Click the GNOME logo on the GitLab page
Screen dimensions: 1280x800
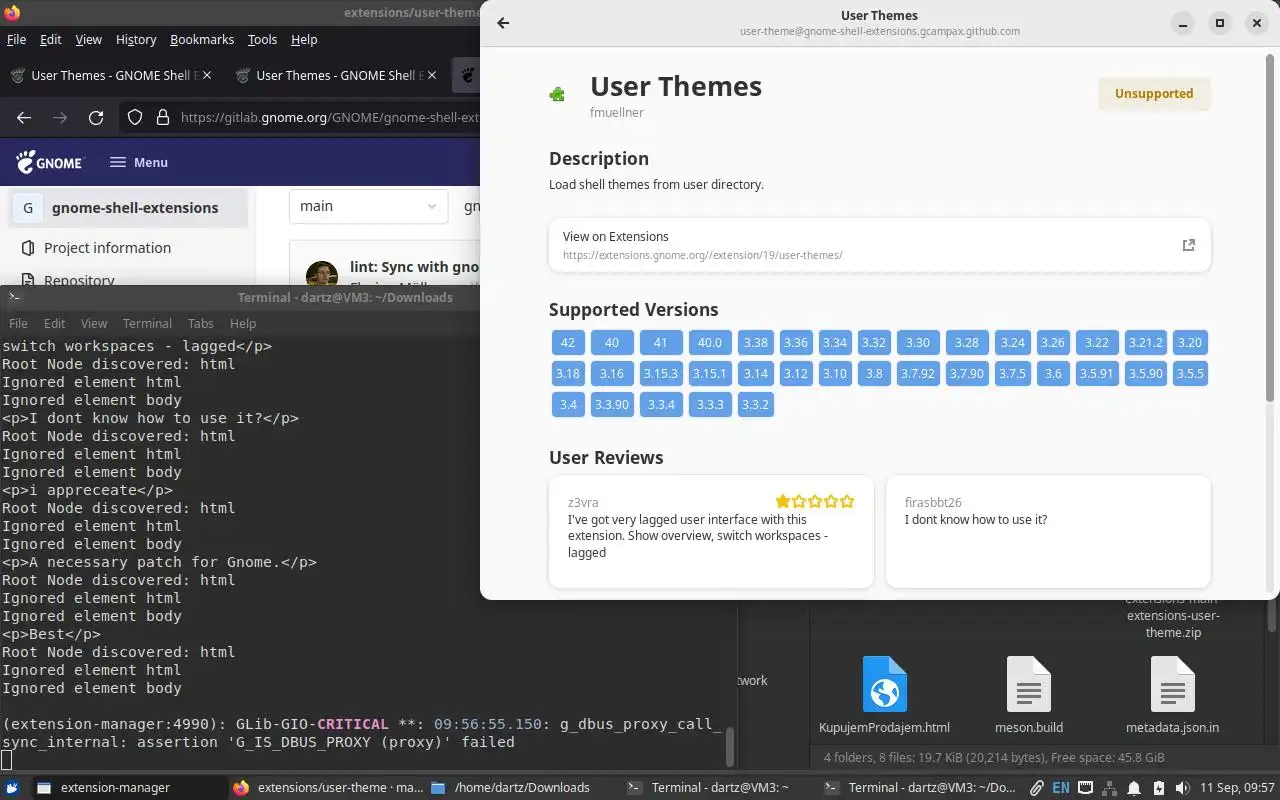tap(50, 162)
